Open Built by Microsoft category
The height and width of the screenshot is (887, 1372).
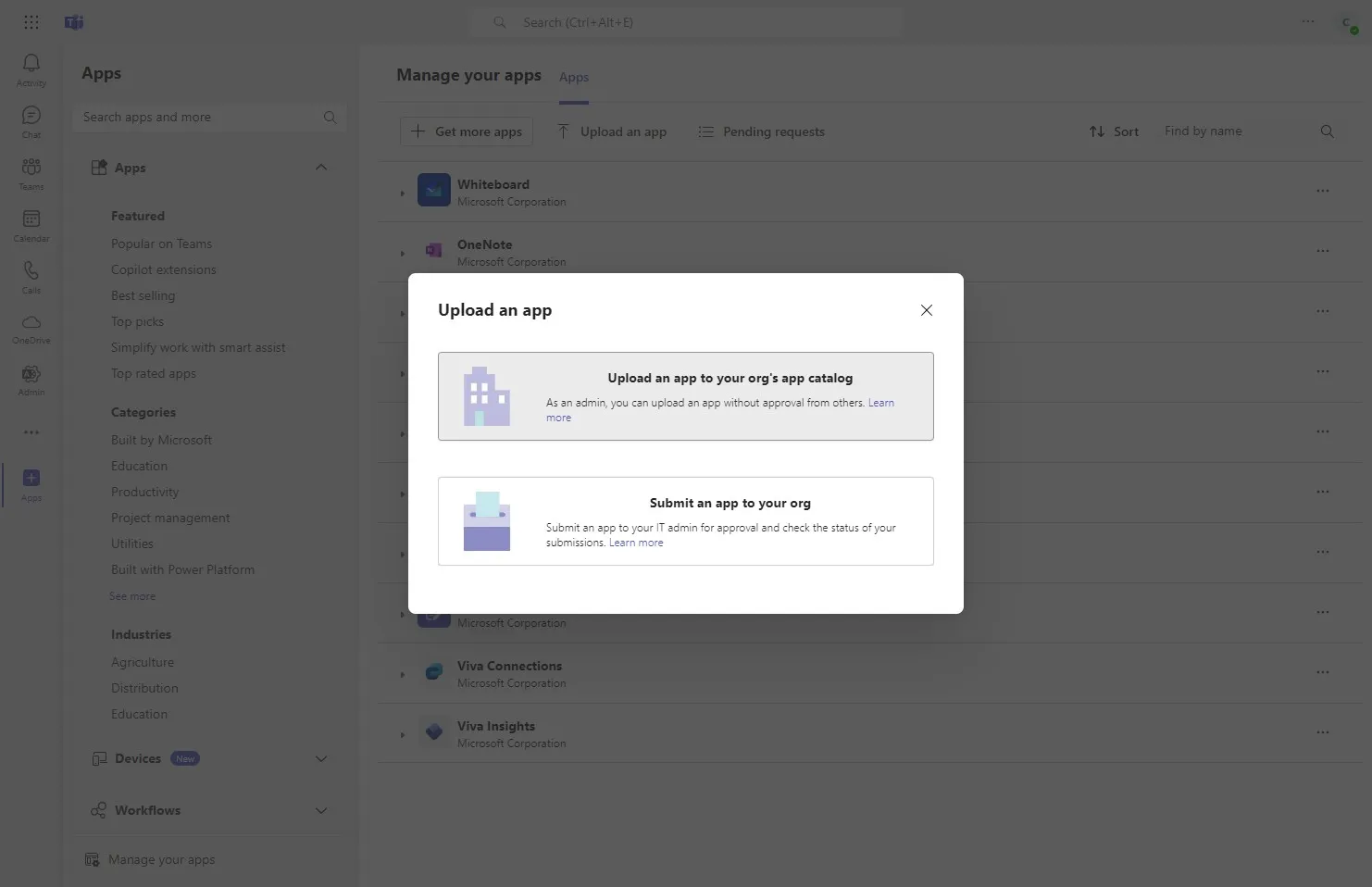161,440
